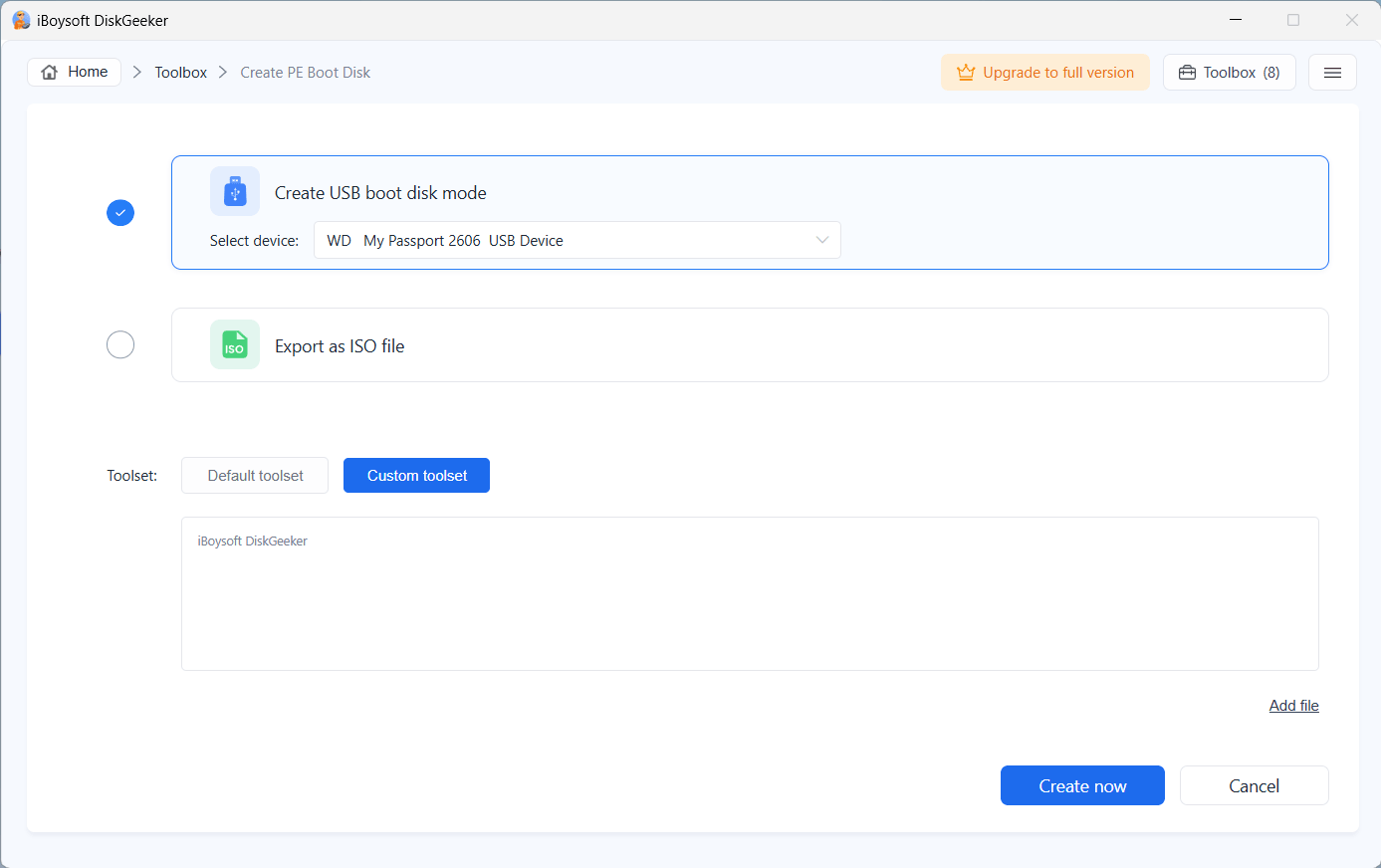Click the iBoysoft DiskGeeker app logo
The image size is (1381, 868).
(21, 20)
